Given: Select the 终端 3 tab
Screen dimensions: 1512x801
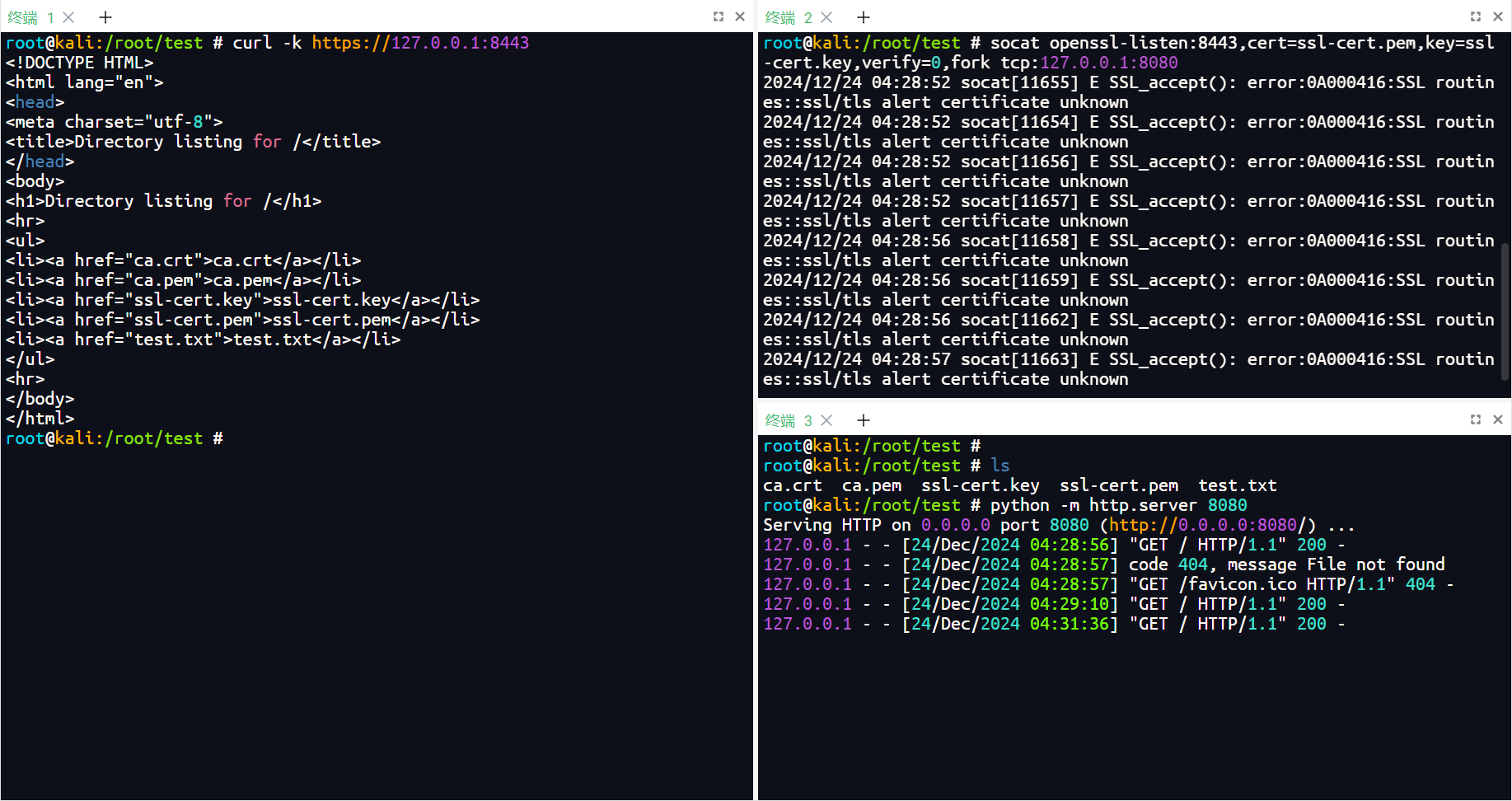Looking at the screenshot, I should 788,420.
